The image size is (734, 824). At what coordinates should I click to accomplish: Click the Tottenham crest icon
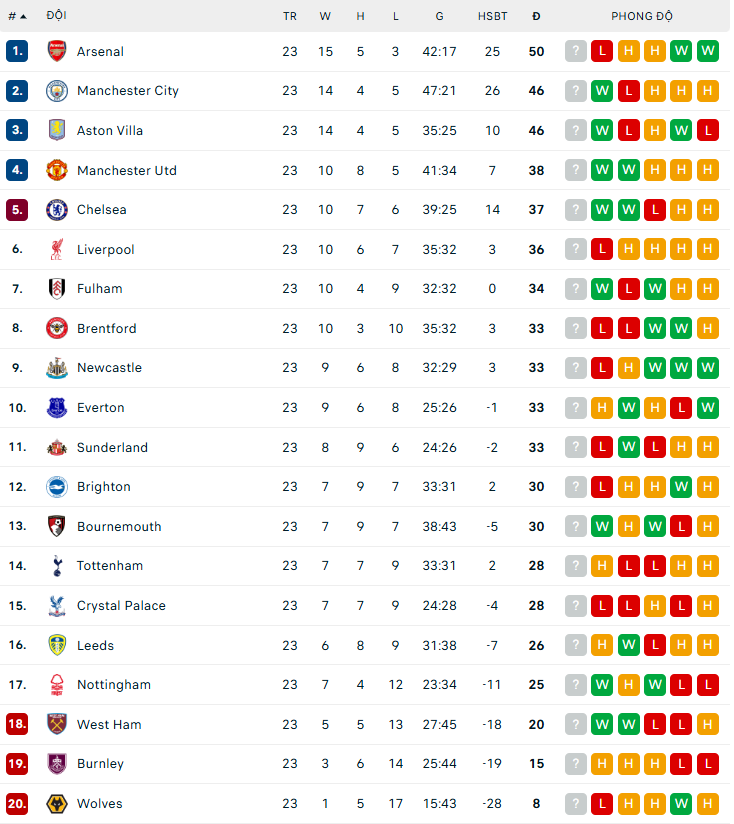(56, 566)
